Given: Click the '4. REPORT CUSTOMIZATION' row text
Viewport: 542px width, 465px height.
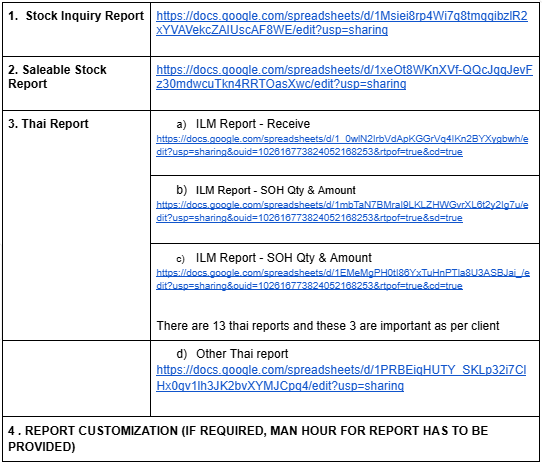Looking at the screenshot, I should click(x=248, y=438).
